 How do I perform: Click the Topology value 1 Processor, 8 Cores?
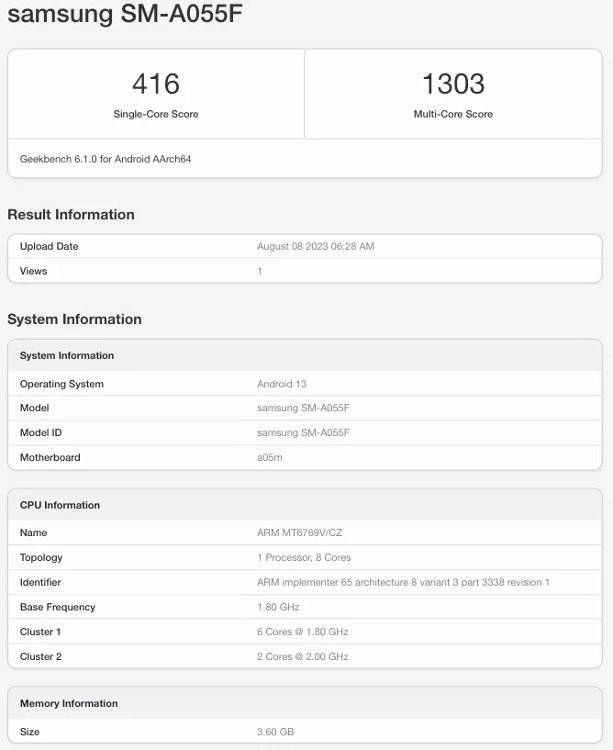(304, 558)
